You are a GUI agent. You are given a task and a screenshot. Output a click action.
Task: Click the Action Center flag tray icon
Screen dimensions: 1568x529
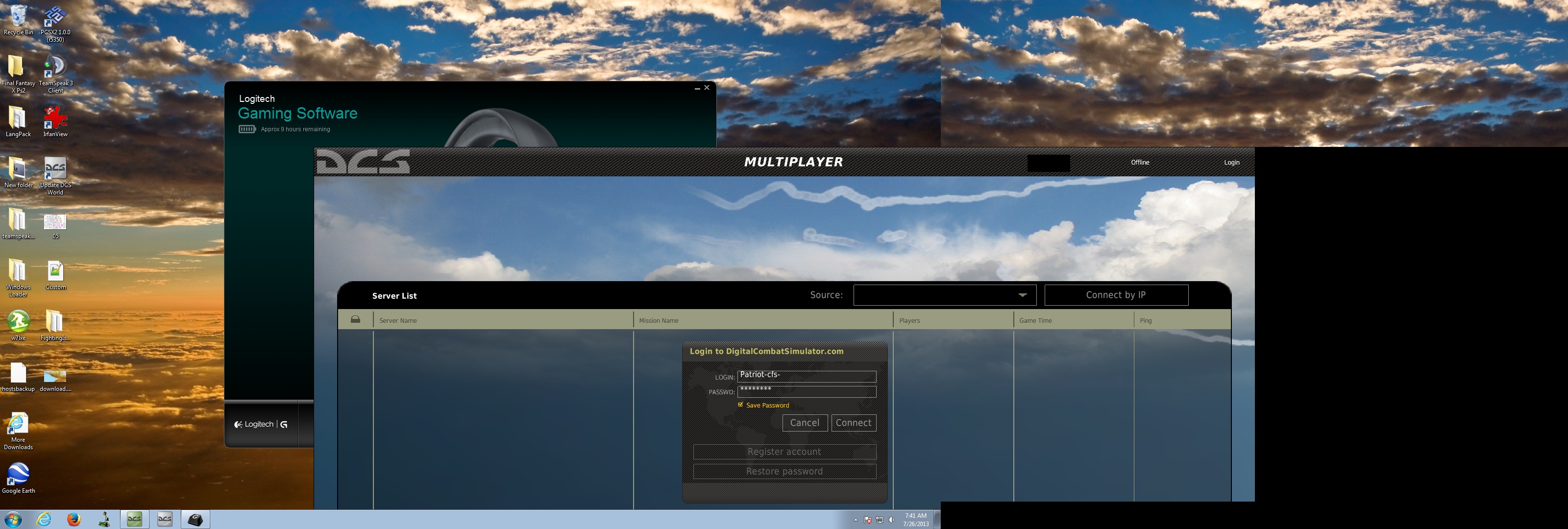pos(867,520)
